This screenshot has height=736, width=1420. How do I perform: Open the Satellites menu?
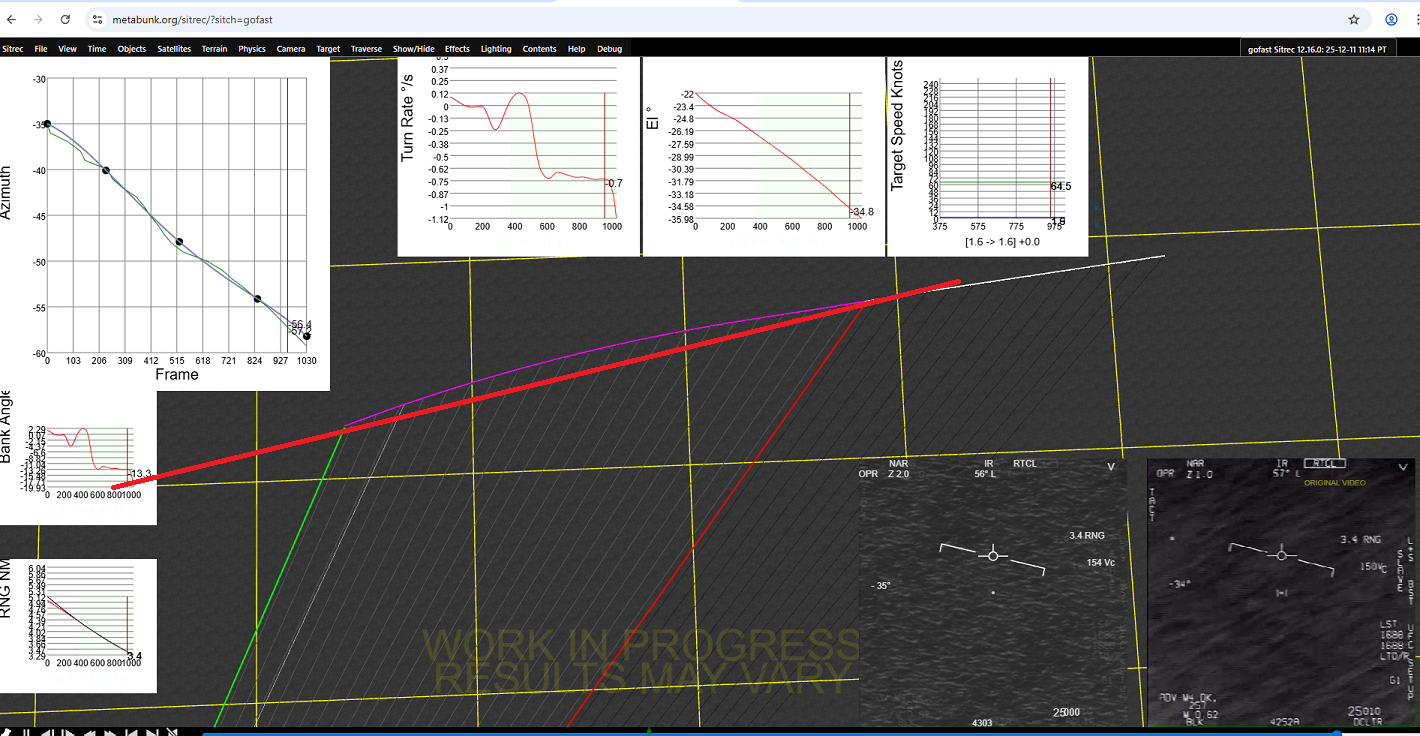174,49
